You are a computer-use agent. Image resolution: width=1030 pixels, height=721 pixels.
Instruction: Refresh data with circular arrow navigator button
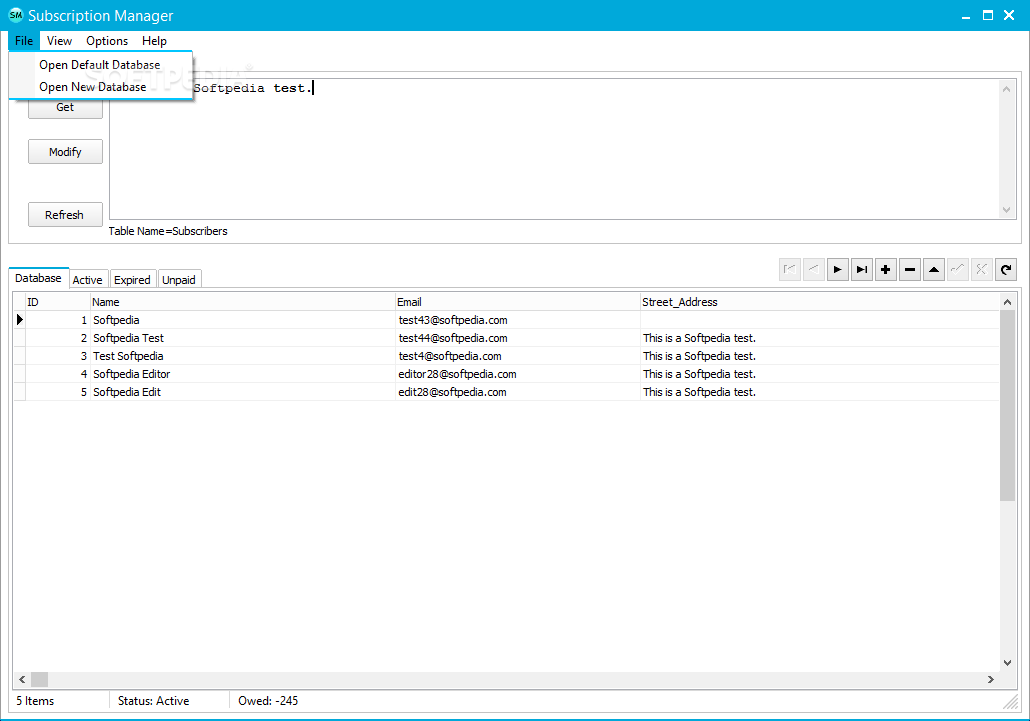(x=1006, y=269)
